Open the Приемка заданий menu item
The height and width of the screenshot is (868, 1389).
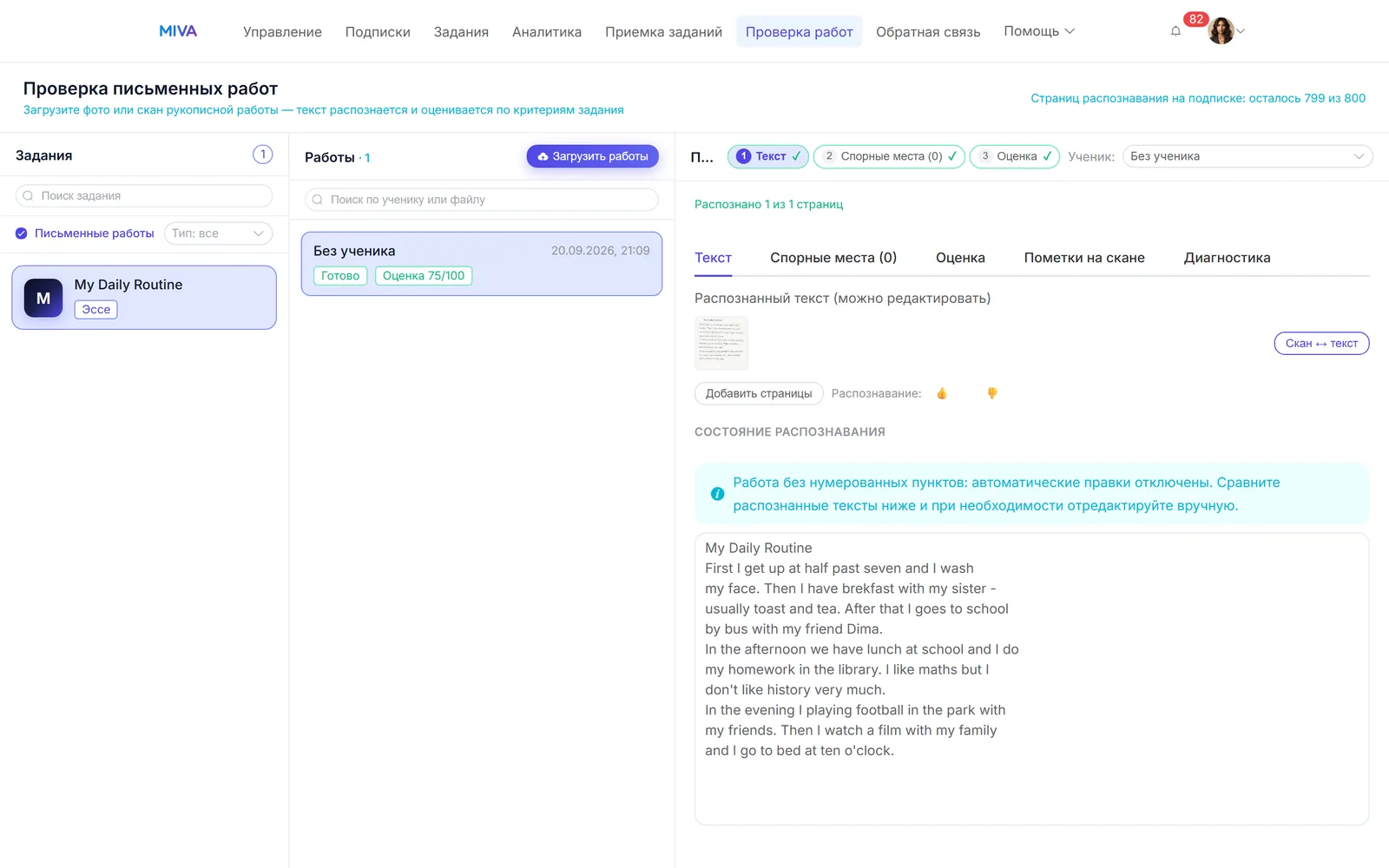click(663, 31)
